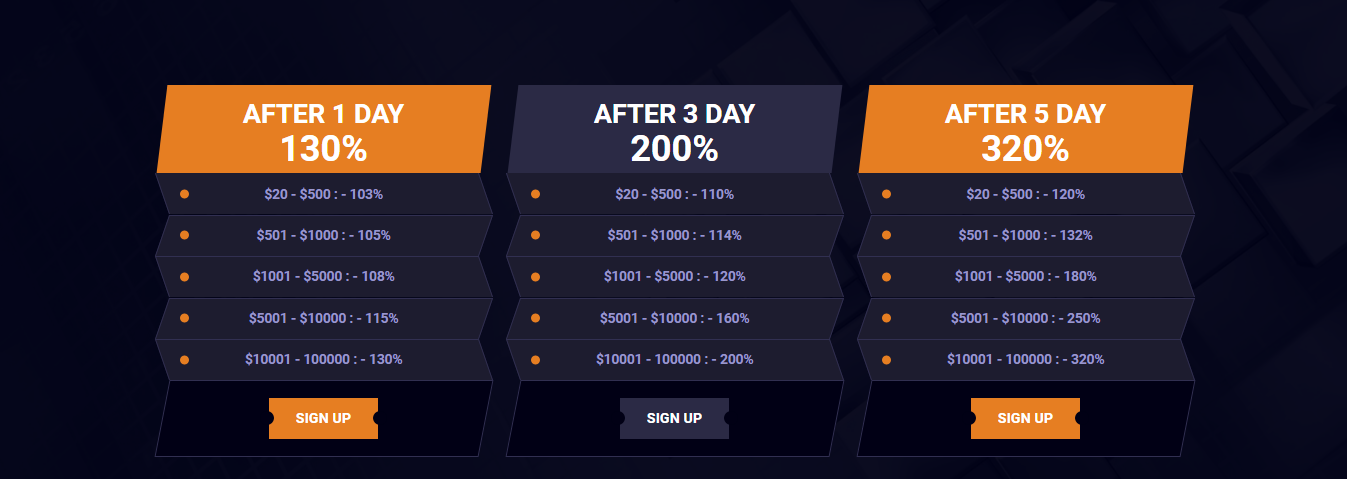Click orange bullet beside $10001 - 100000 : - 320%

(886, 359)
